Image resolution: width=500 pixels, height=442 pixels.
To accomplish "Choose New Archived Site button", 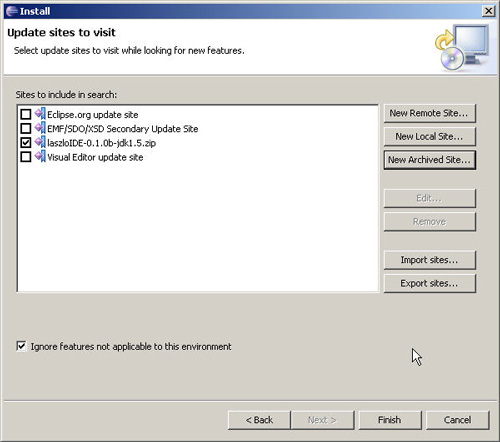I will click(x=429, y=160).
